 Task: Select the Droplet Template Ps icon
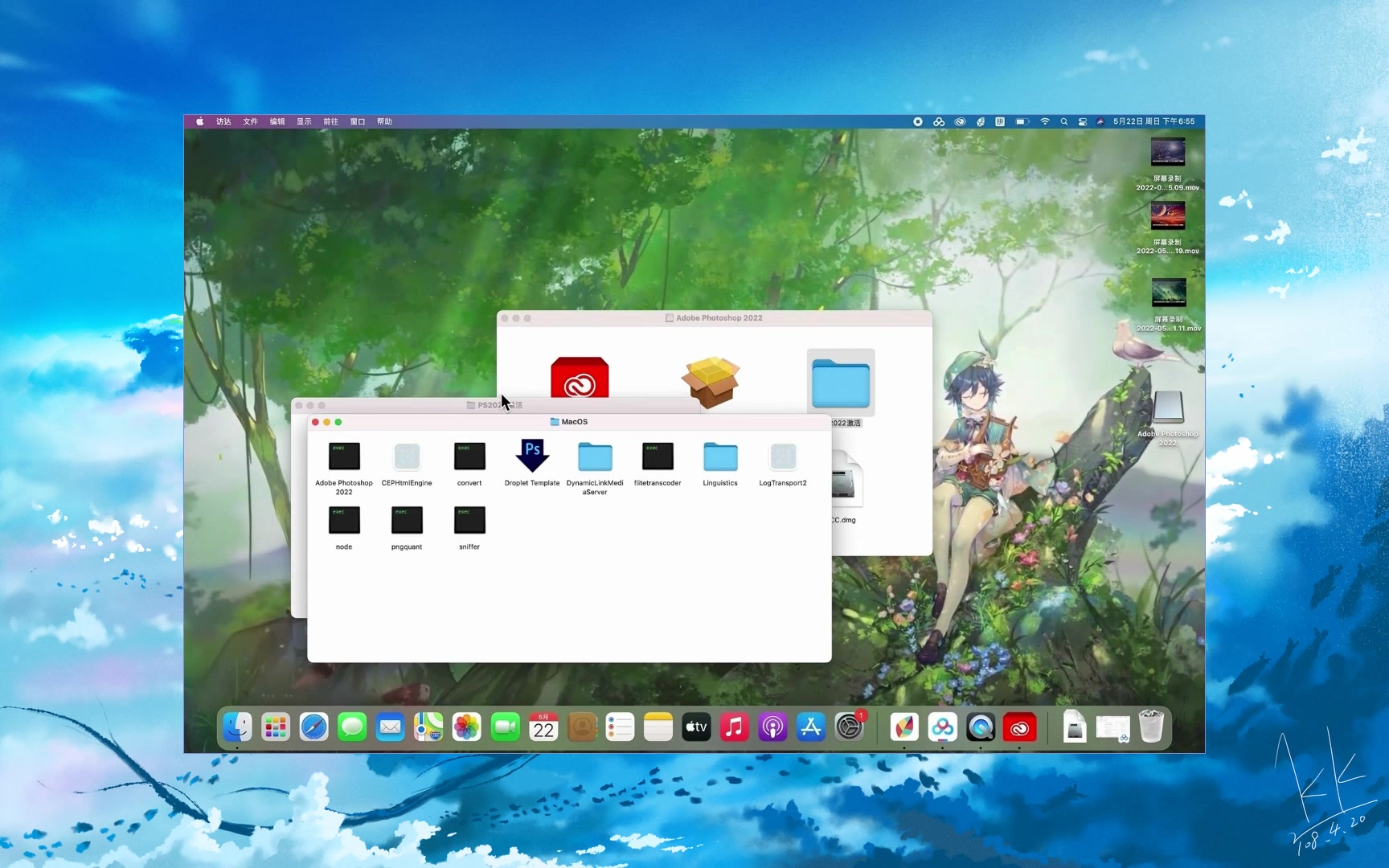(532, 456)
